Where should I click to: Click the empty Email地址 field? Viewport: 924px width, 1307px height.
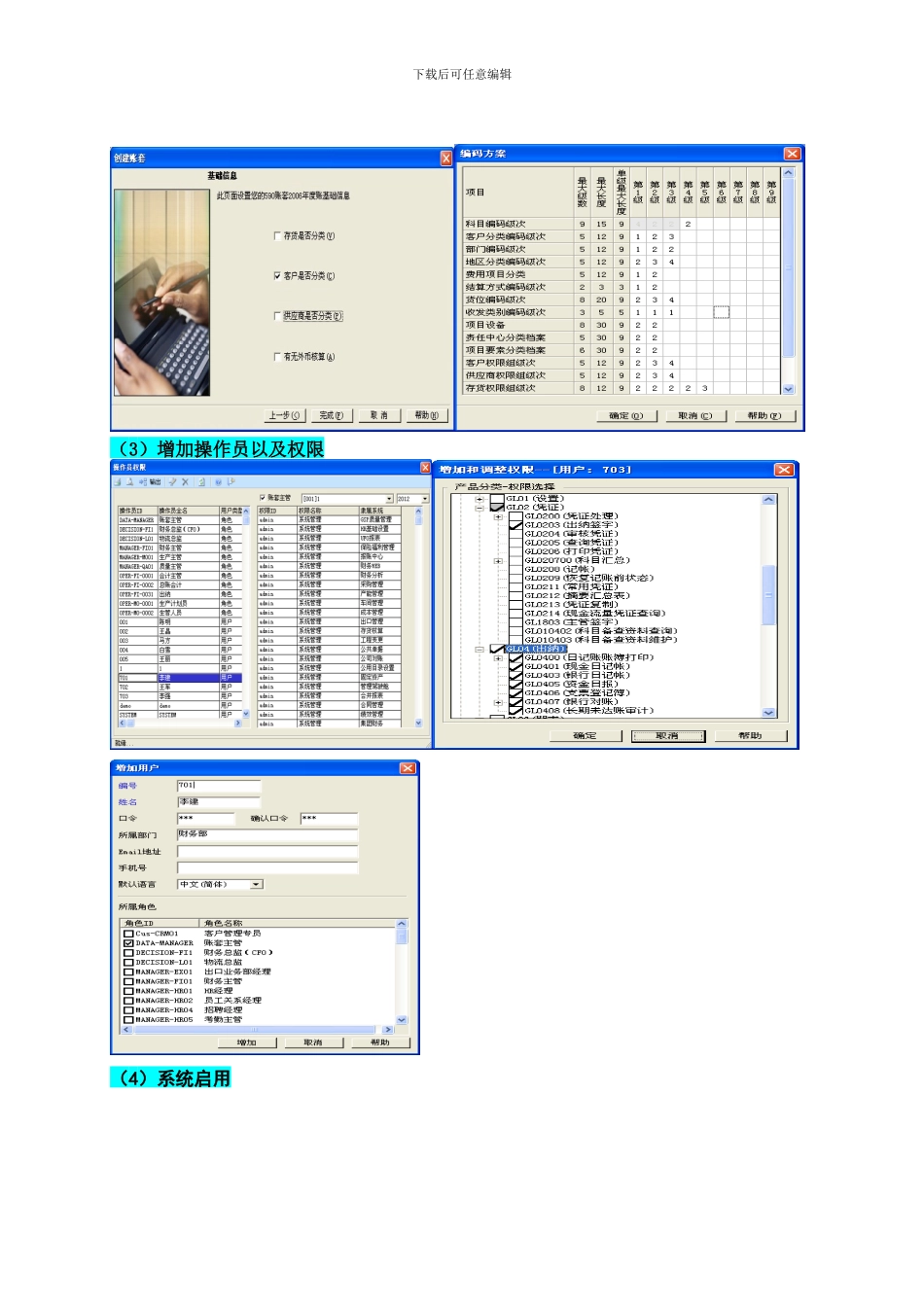(x=267, y=851)
